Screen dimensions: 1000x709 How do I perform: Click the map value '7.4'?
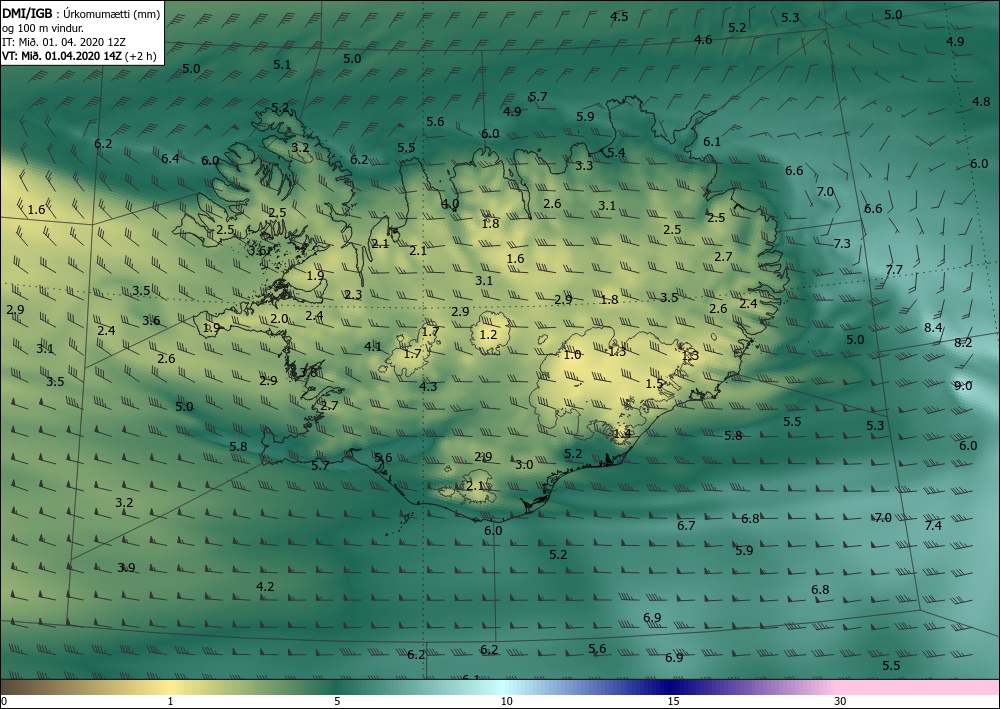[933, 525]
